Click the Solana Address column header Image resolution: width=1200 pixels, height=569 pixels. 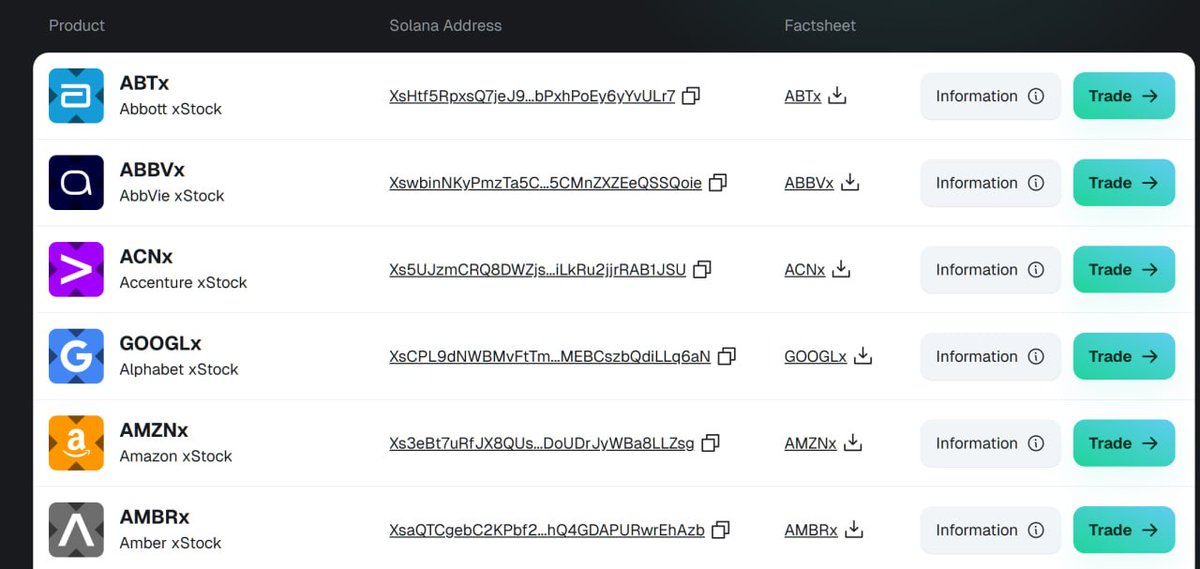(446, 25)
